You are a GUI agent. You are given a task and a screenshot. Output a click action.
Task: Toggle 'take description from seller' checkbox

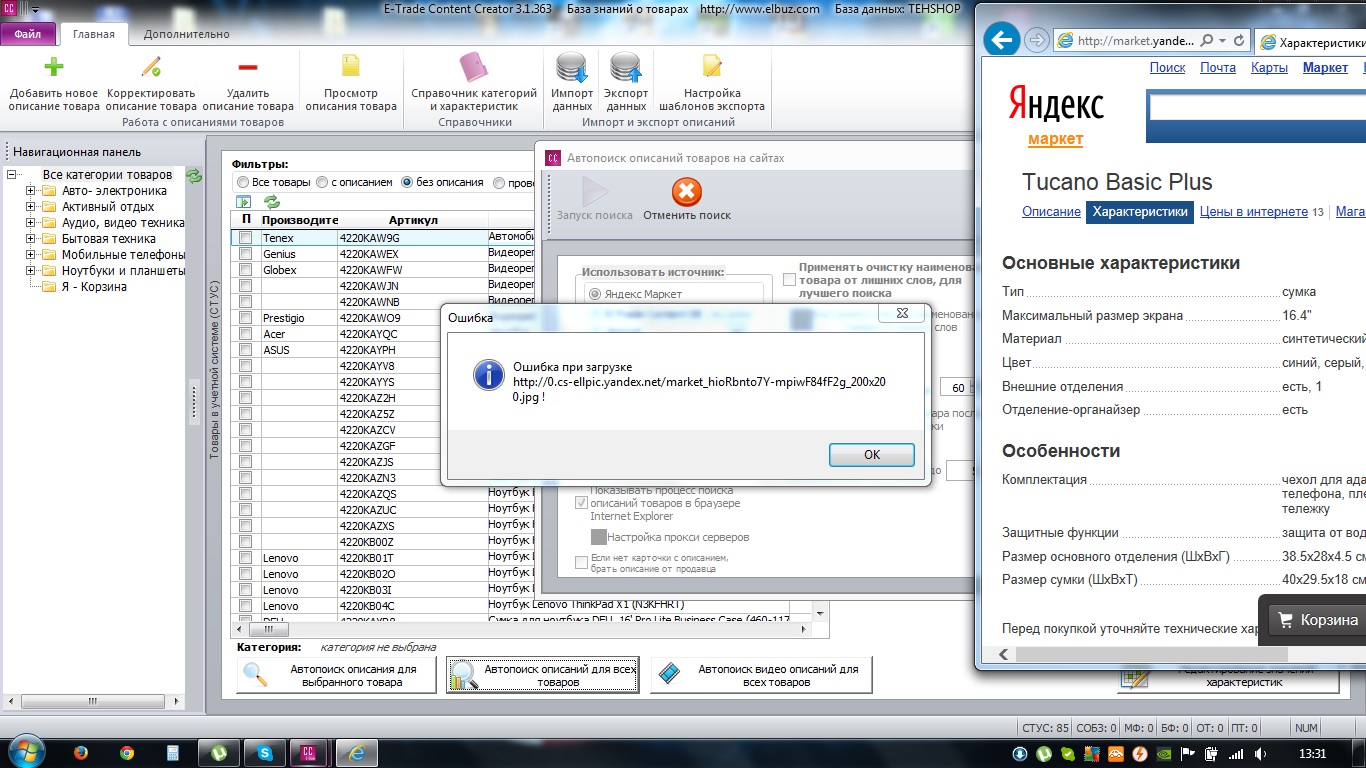tap(582, 563)
